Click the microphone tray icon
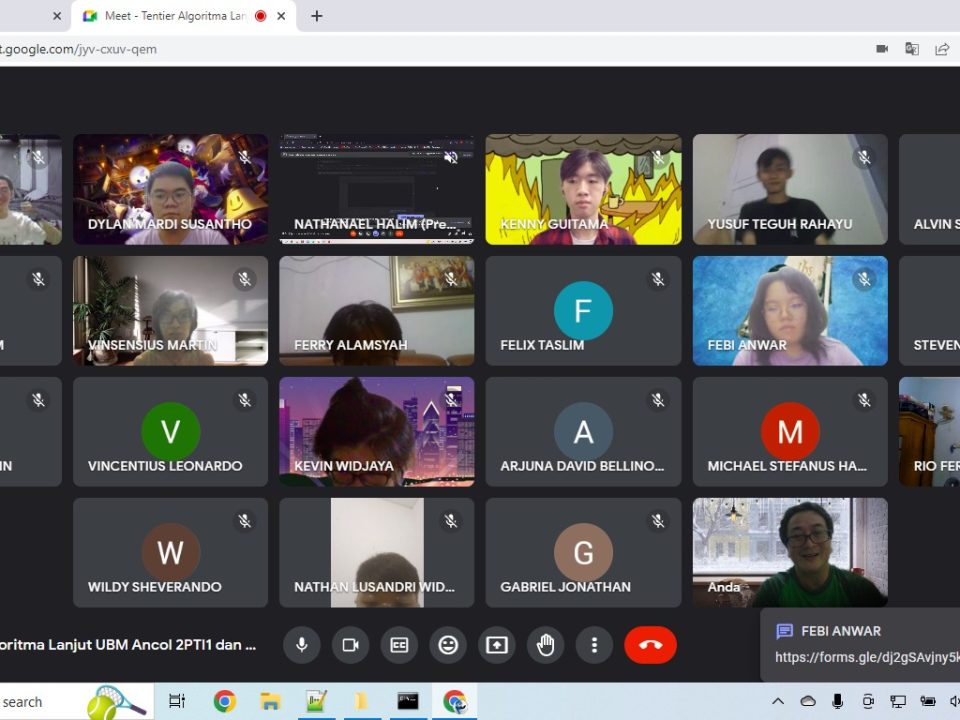The height and width of the screenshot is (720, 960). pos(838,701)
